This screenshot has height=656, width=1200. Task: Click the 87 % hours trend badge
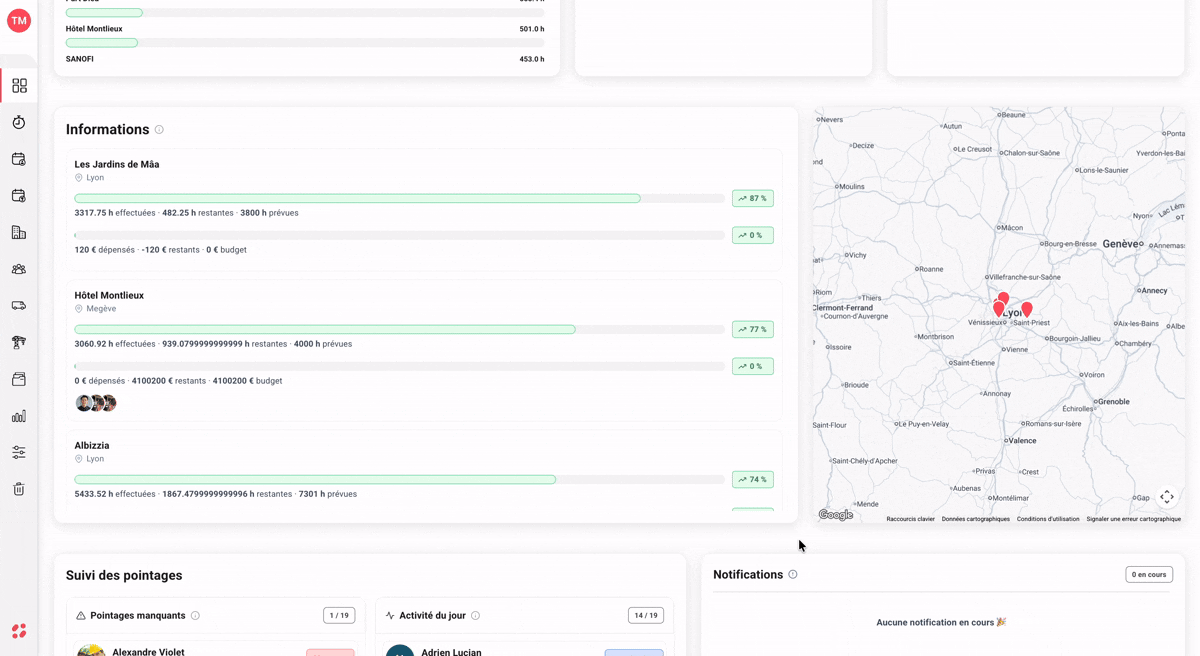tap(753, 199)
